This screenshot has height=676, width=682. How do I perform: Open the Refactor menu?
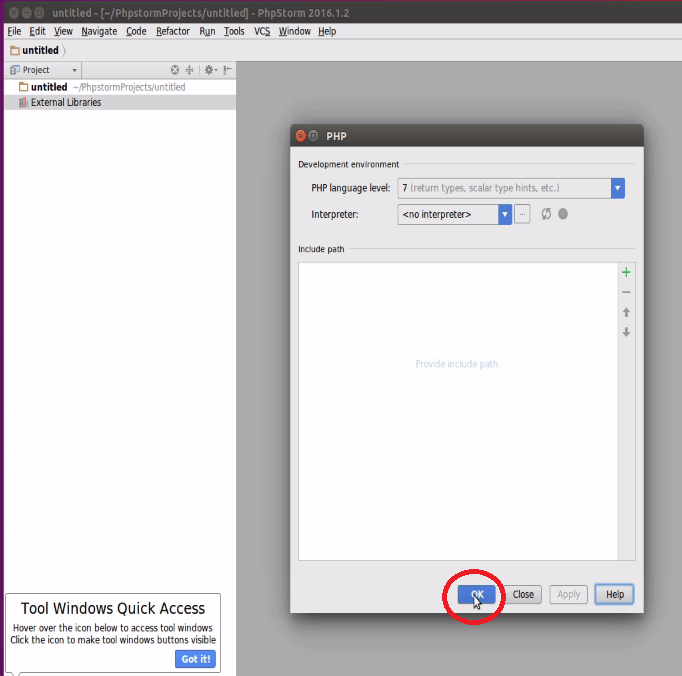[173, 31]
